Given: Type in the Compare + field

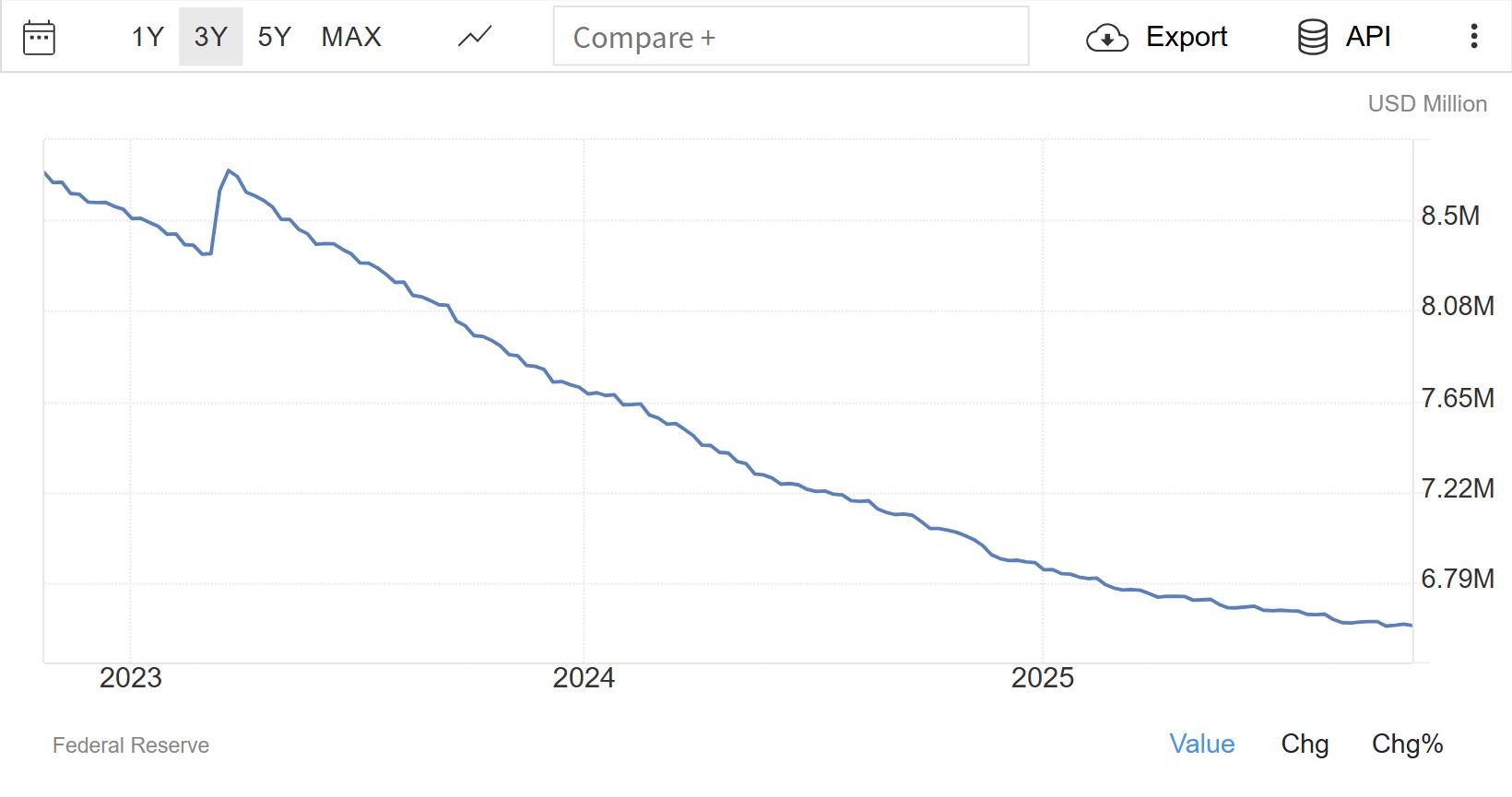Looking at the screenshot, I should pyautogui.click(x=790, y=37).
